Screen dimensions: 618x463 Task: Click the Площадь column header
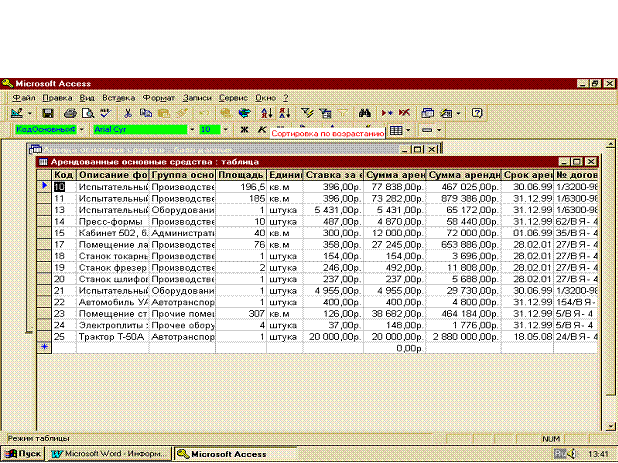[x=240, y=175]
